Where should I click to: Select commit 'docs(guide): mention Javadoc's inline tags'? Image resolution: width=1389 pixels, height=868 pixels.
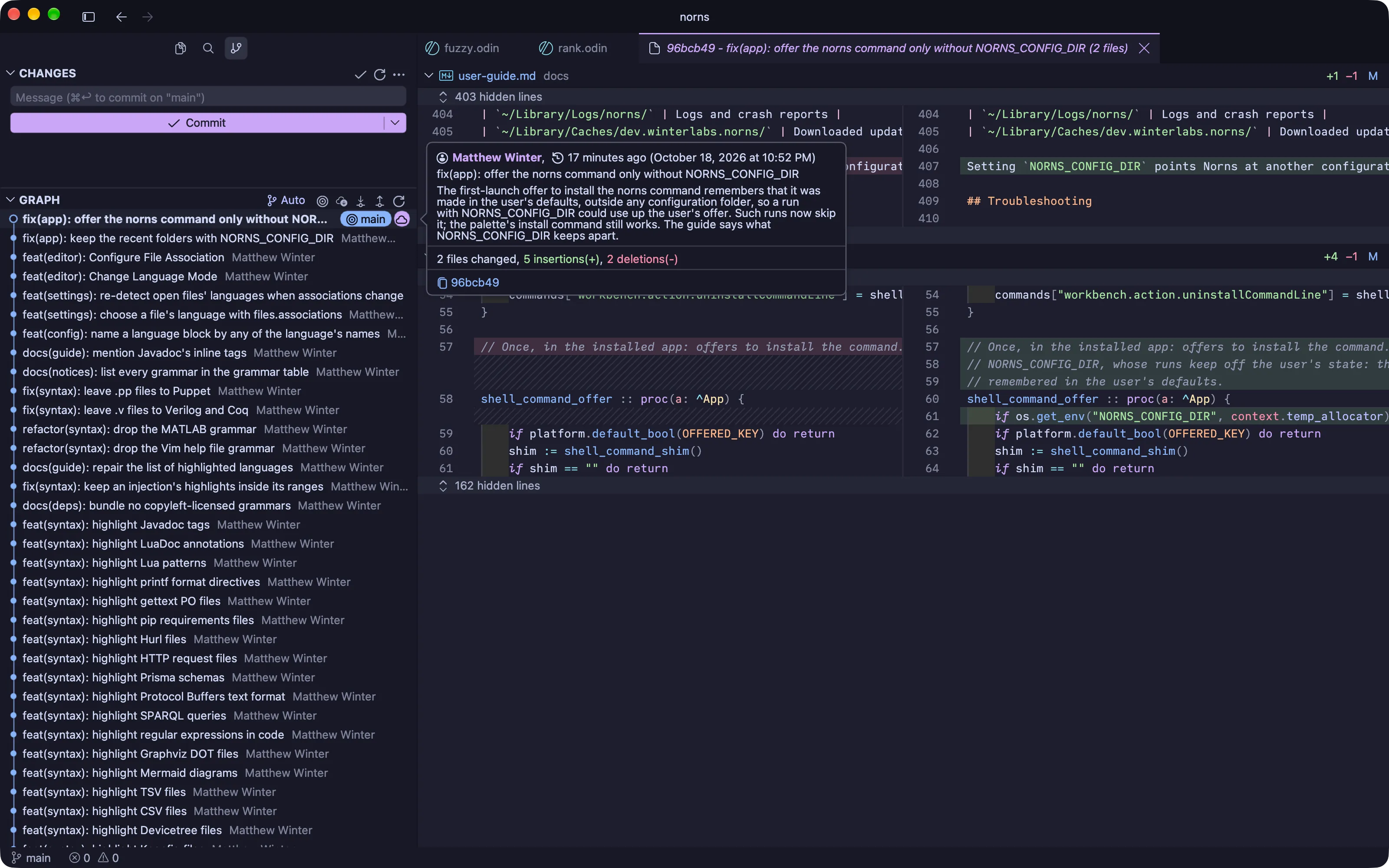pyautogui.click(x=208, y=352)
